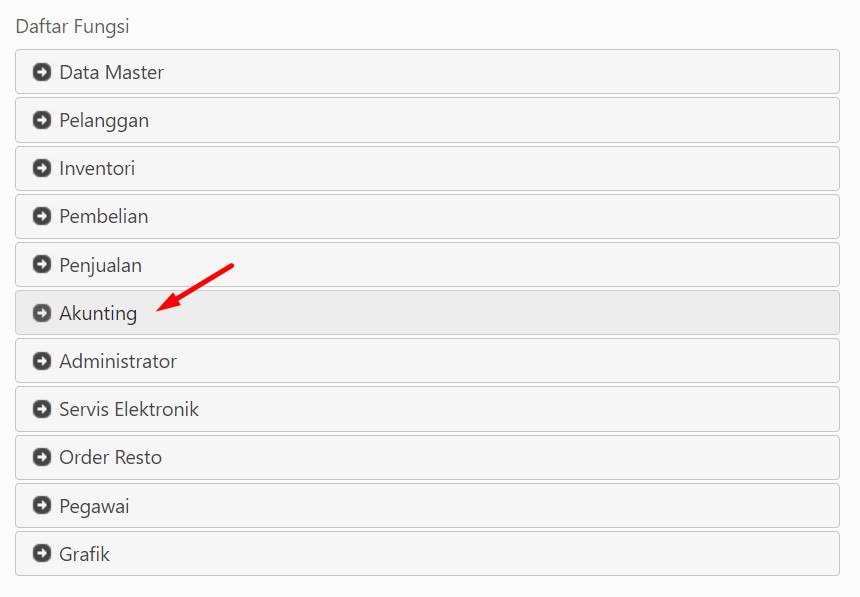Click the arrow icon beside Akunting

click(x=42, y=313)
